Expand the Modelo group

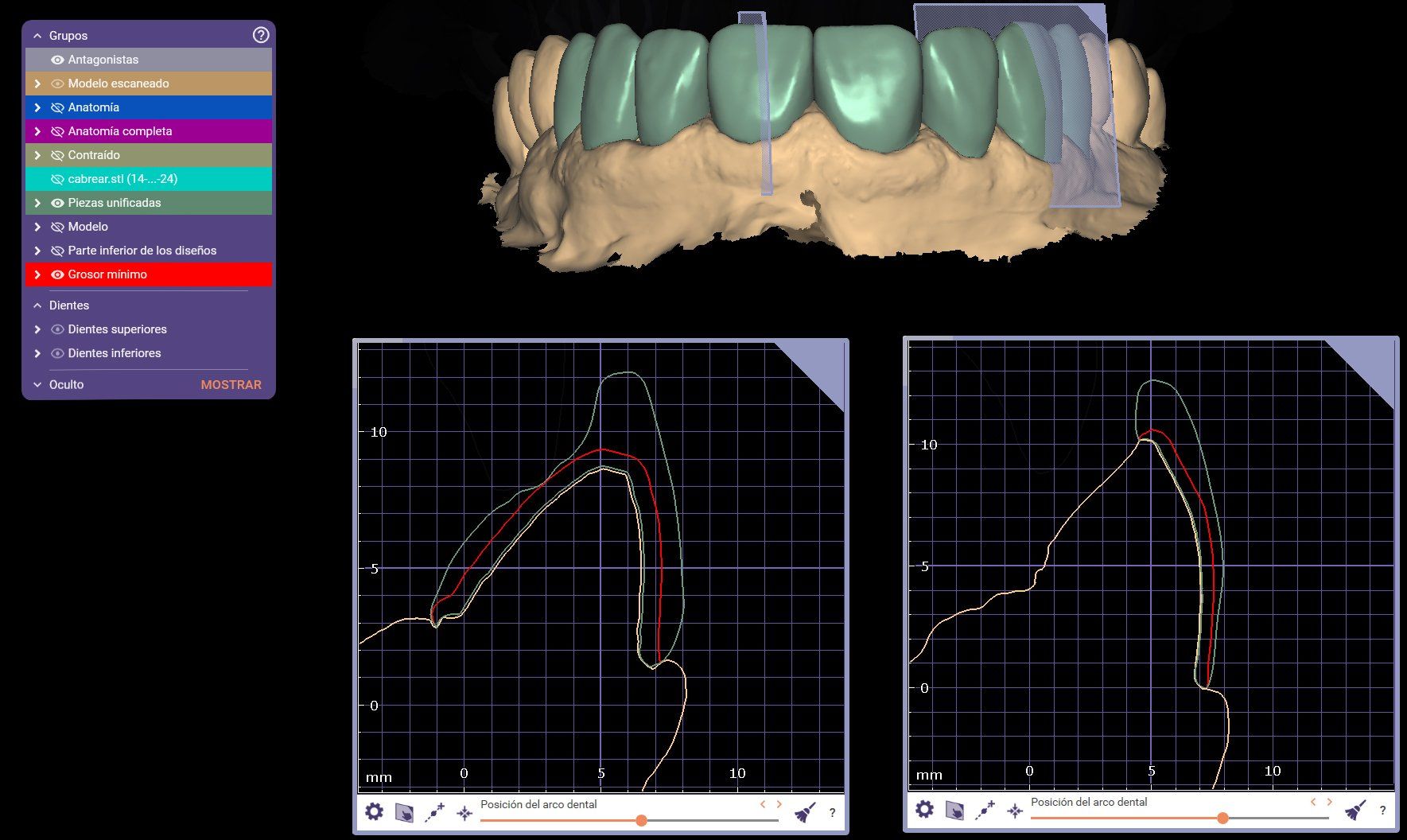tap(37, 227)
